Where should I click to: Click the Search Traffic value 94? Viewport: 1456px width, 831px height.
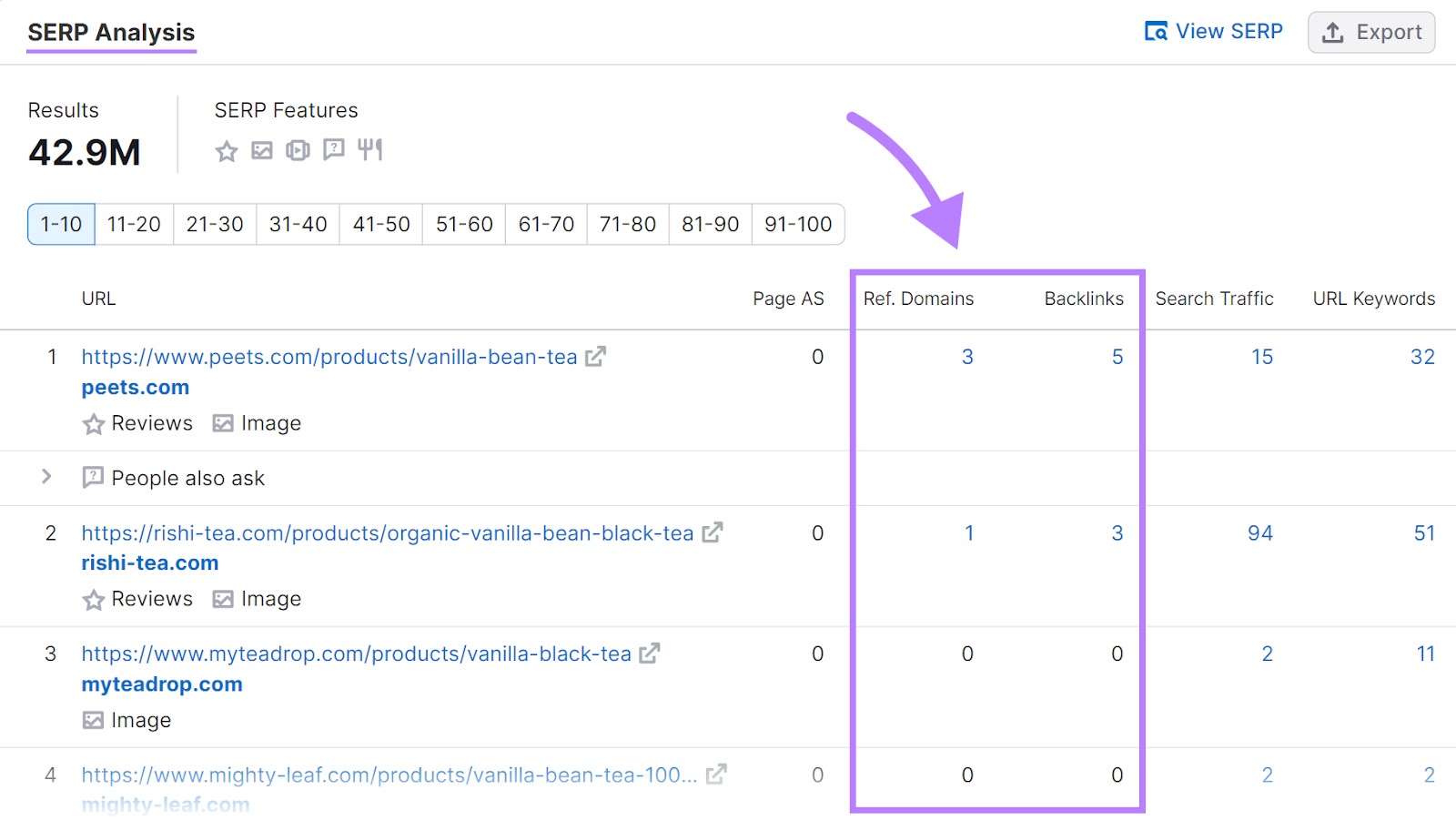coord(1259,533)
